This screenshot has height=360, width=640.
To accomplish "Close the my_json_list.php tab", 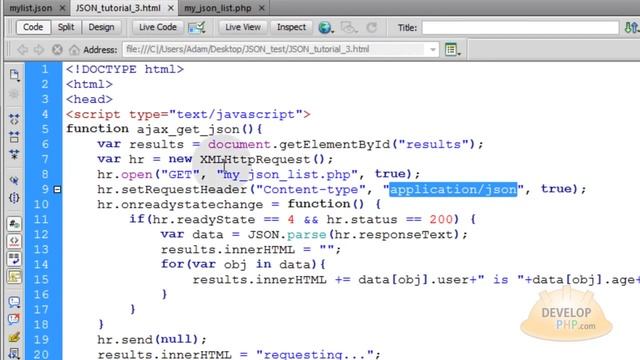I will [262, 8].
